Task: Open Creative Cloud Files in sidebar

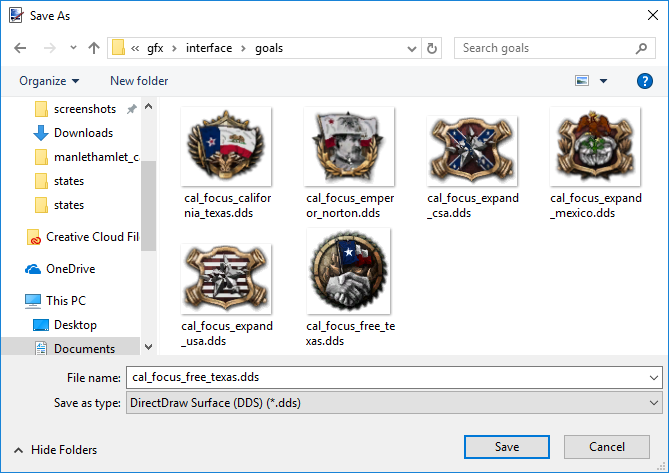Action: (83, 237)
